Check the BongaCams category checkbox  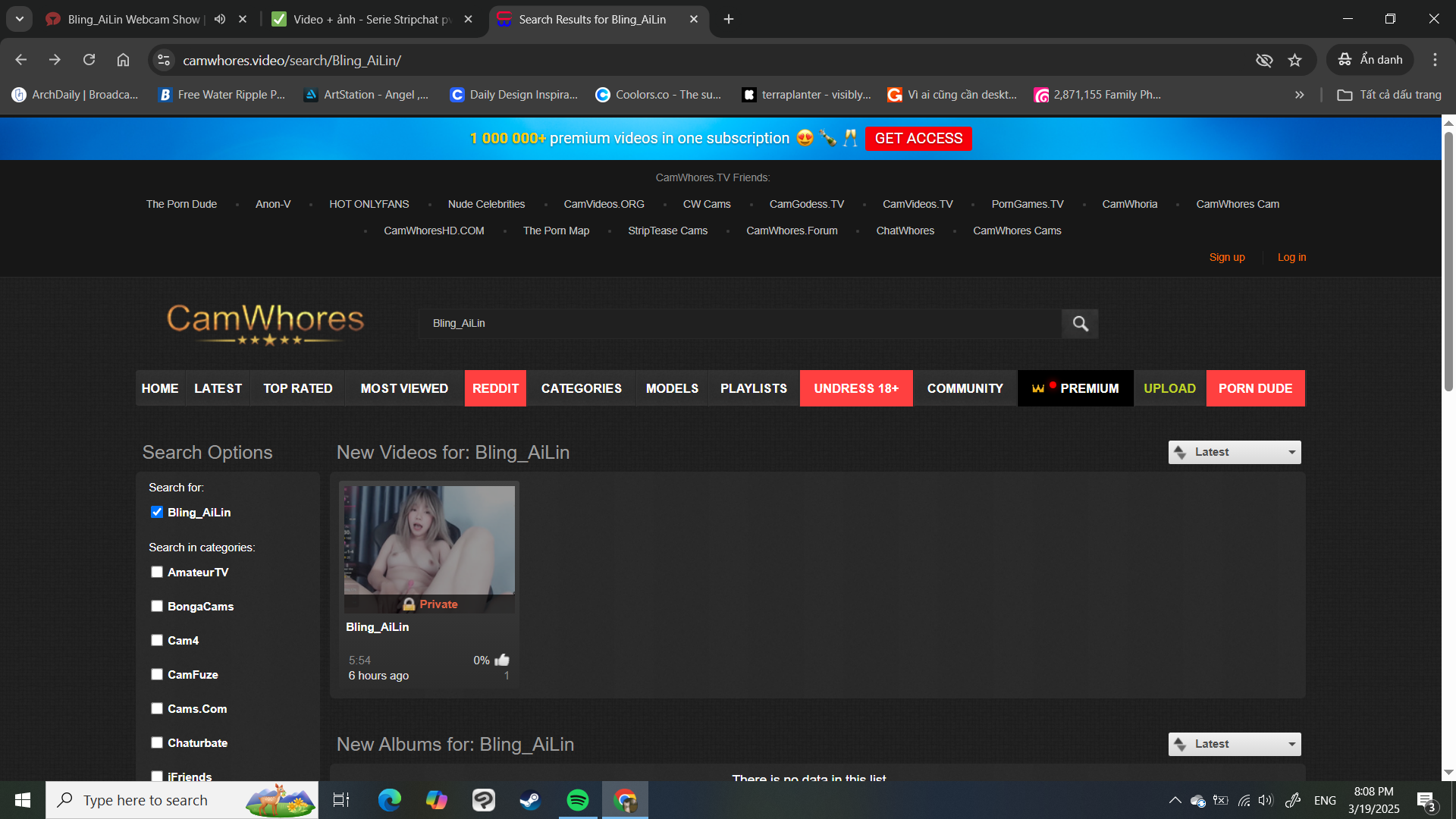[x=157, y=606]
